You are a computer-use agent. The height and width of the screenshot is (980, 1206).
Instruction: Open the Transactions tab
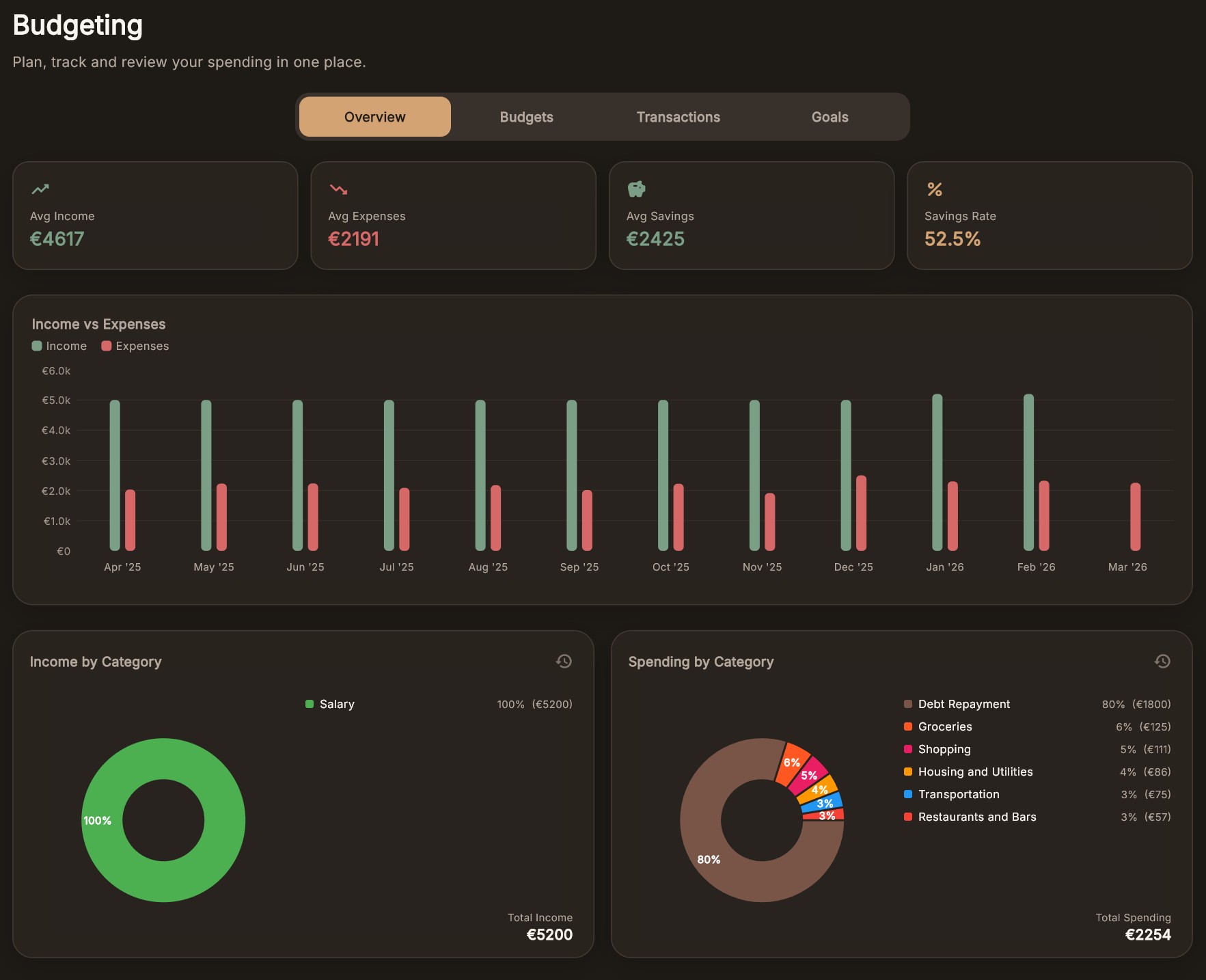[678, 117]
